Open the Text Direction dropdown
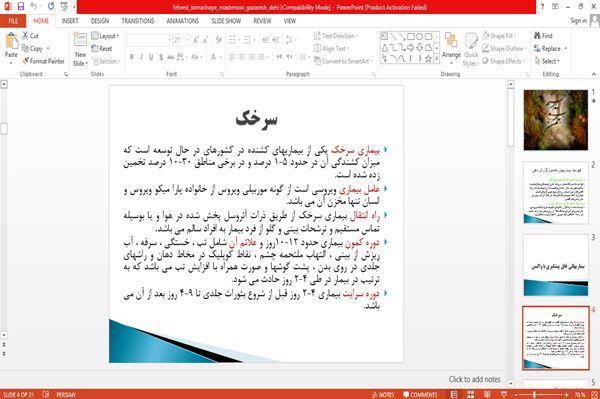The width and height of the screenshot is (600, 399). coord(336,36)
